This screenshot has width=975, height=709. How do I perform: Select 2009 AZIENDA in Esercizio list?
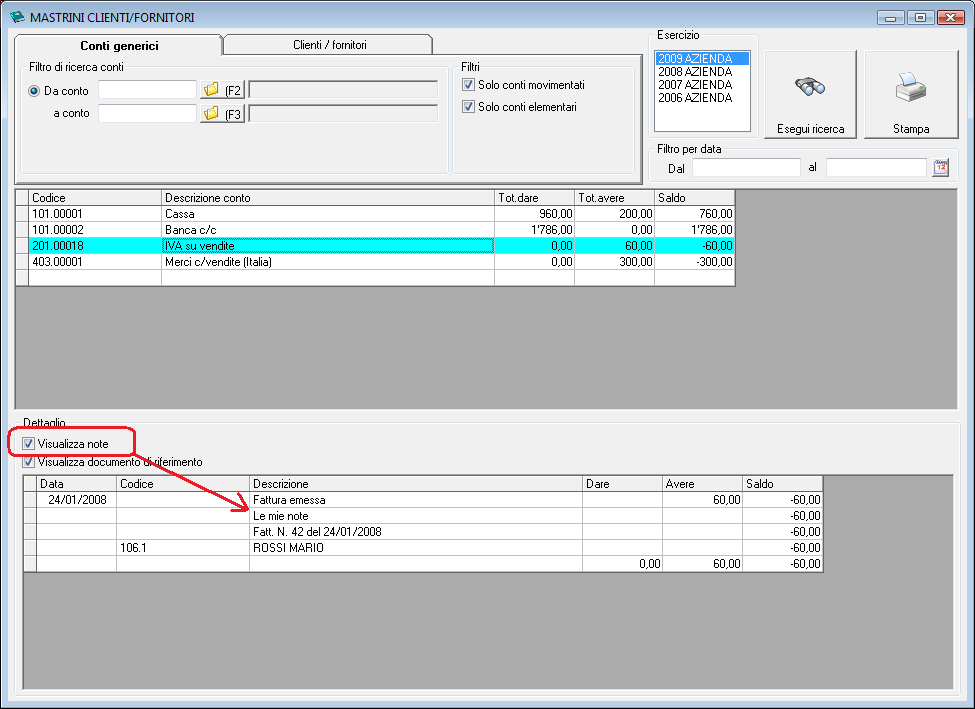702,58
